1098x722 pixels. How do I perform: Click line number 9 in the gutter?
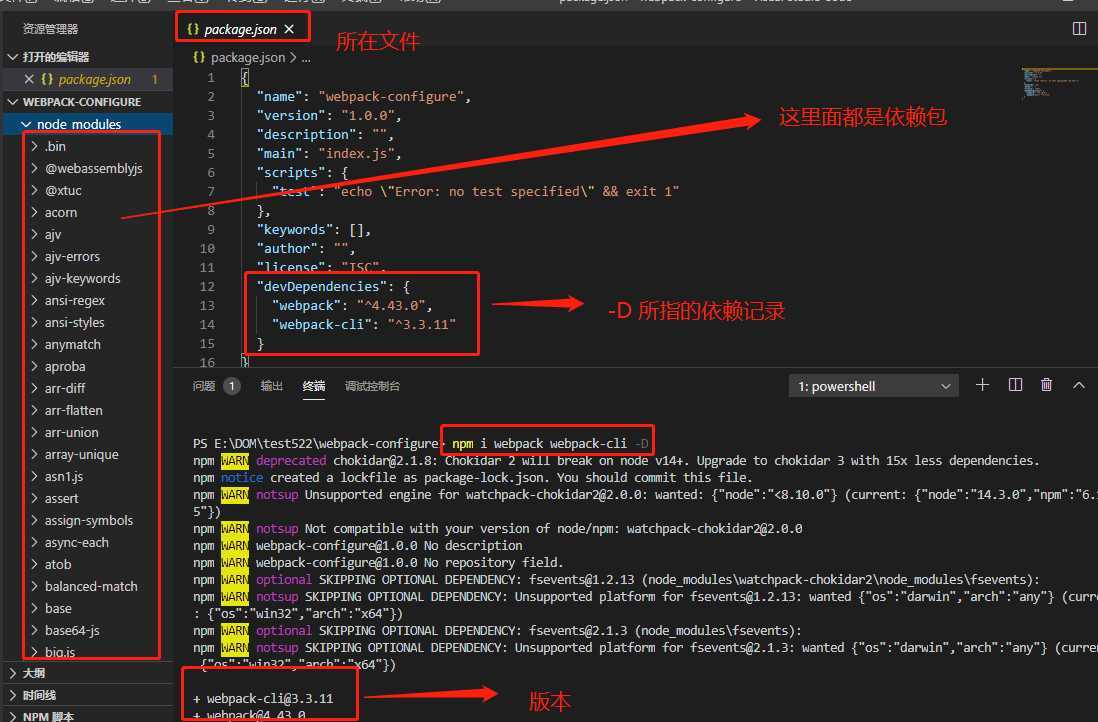211,229
